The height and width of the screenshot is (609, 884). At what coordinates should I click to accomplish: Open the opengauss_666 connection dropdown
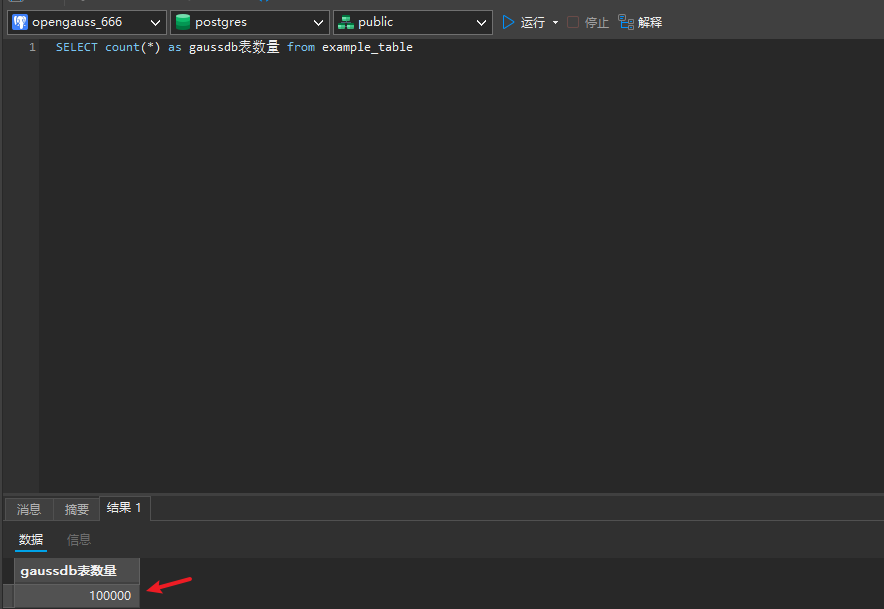pos(87,23)
